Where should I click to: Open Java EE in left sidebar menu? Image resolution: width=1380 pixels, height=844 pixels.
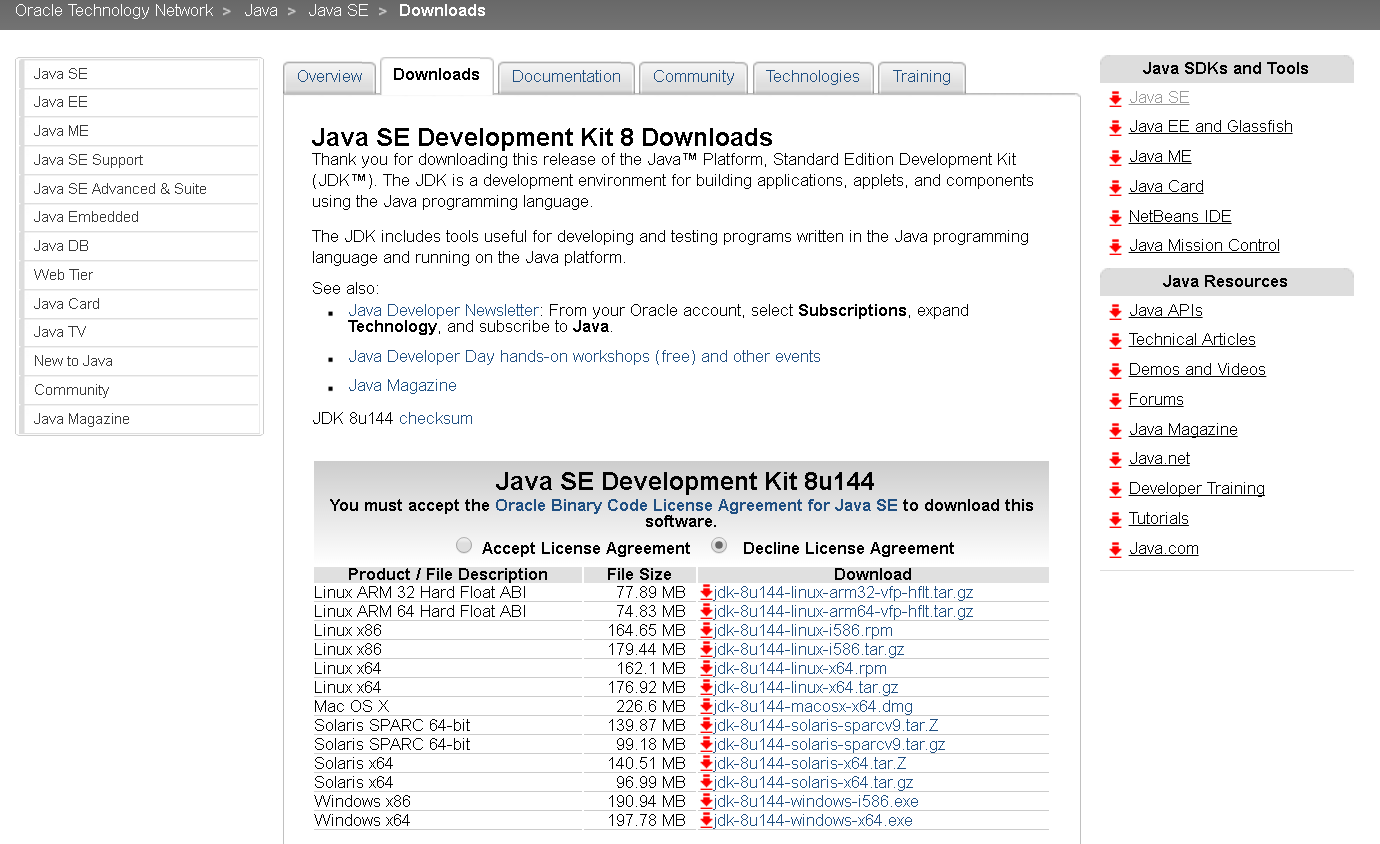tap(141, 102)
